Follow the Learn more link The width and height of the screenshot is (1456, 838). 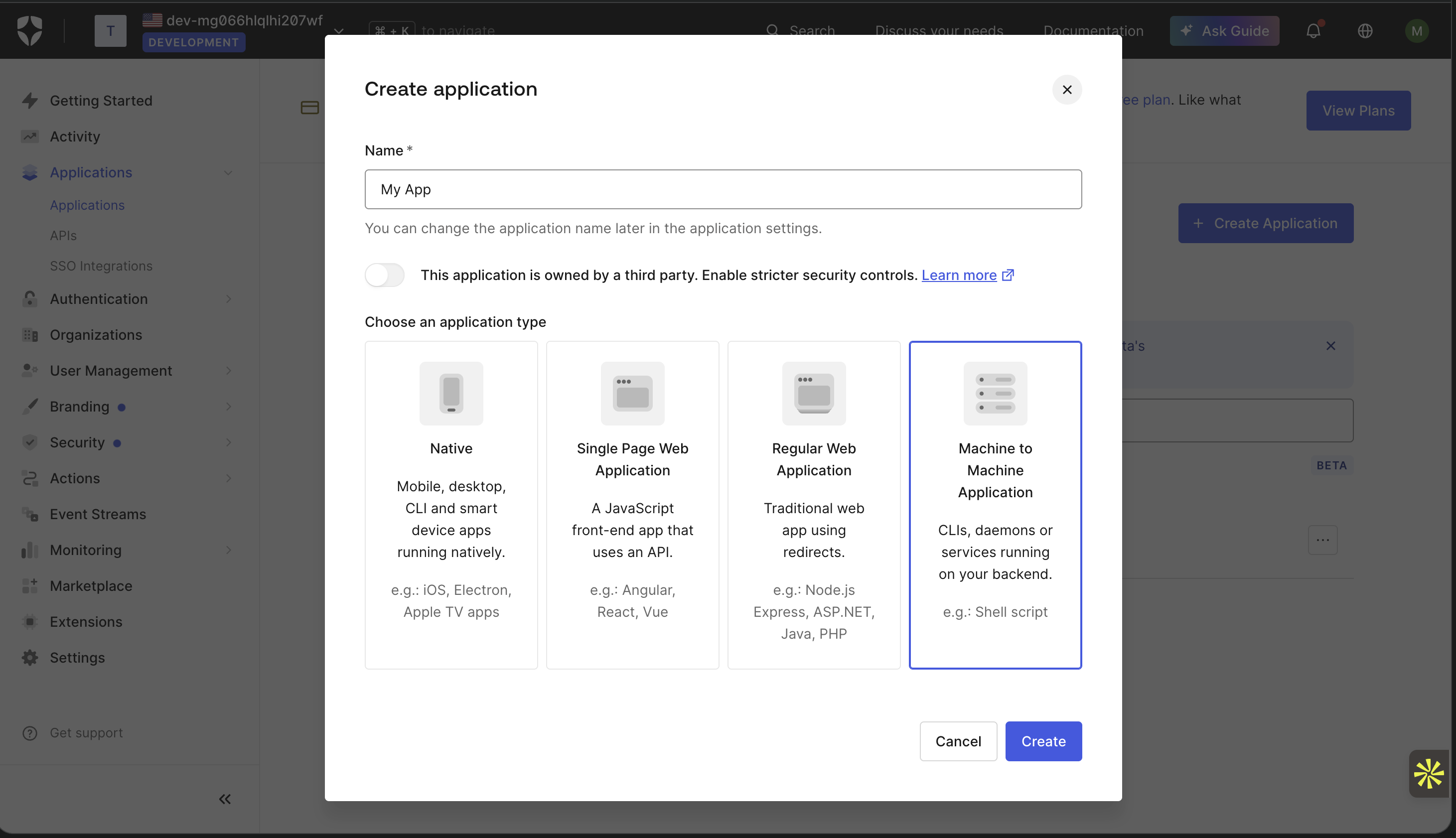click(959, 275)
